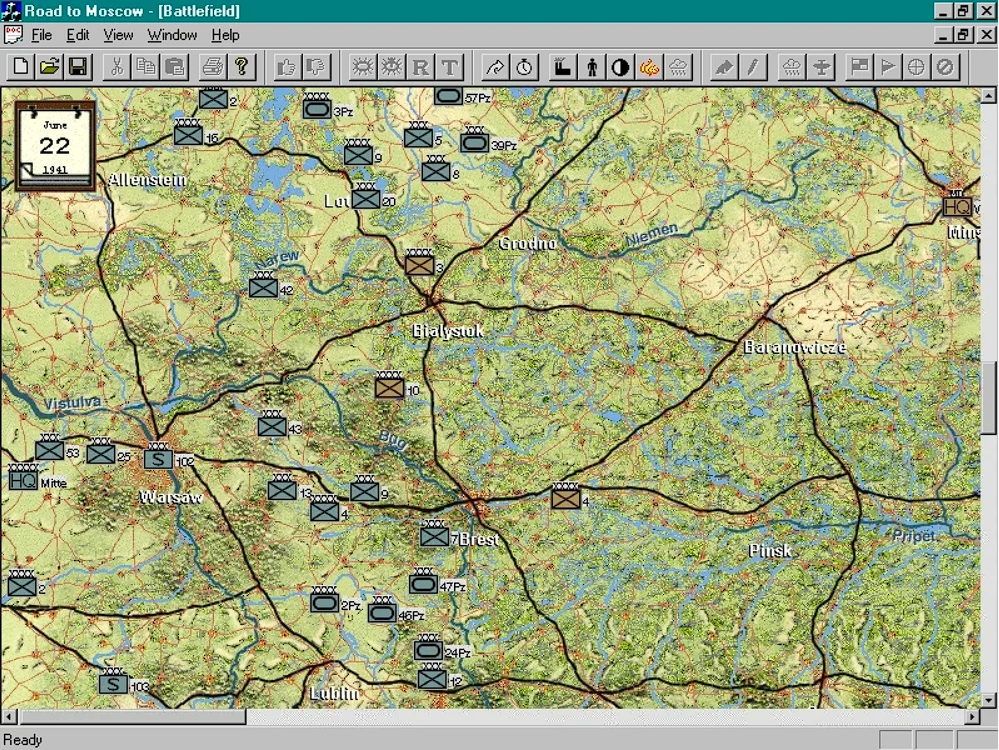Select infantry unit 16 near Allenstein
999x750 pixels.
pos(188,133)
